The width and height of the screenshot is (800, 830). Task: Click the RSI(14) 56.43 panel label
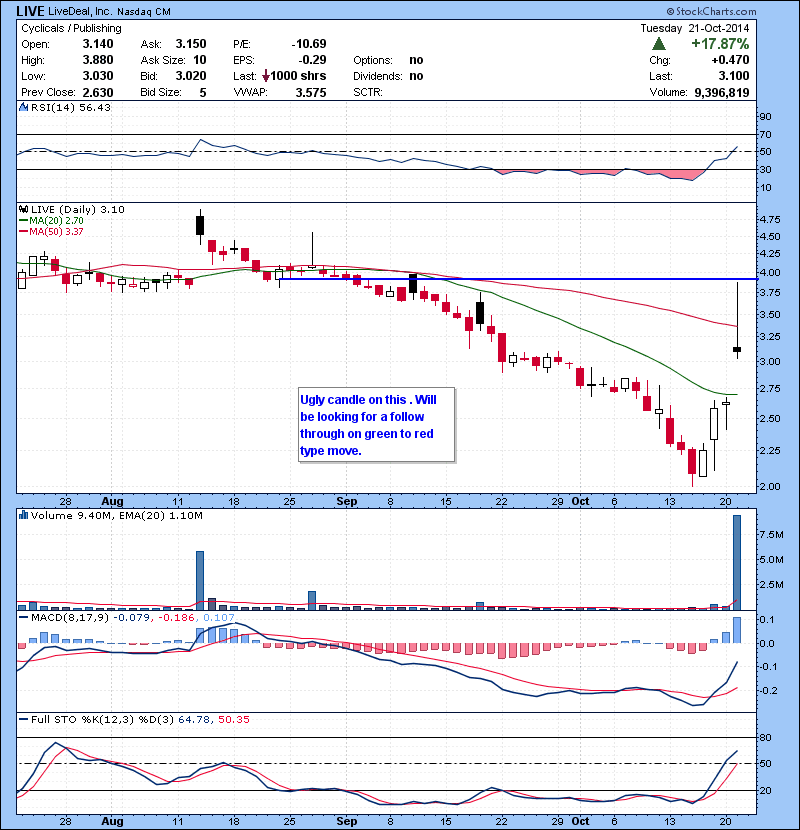click(71, 107)
